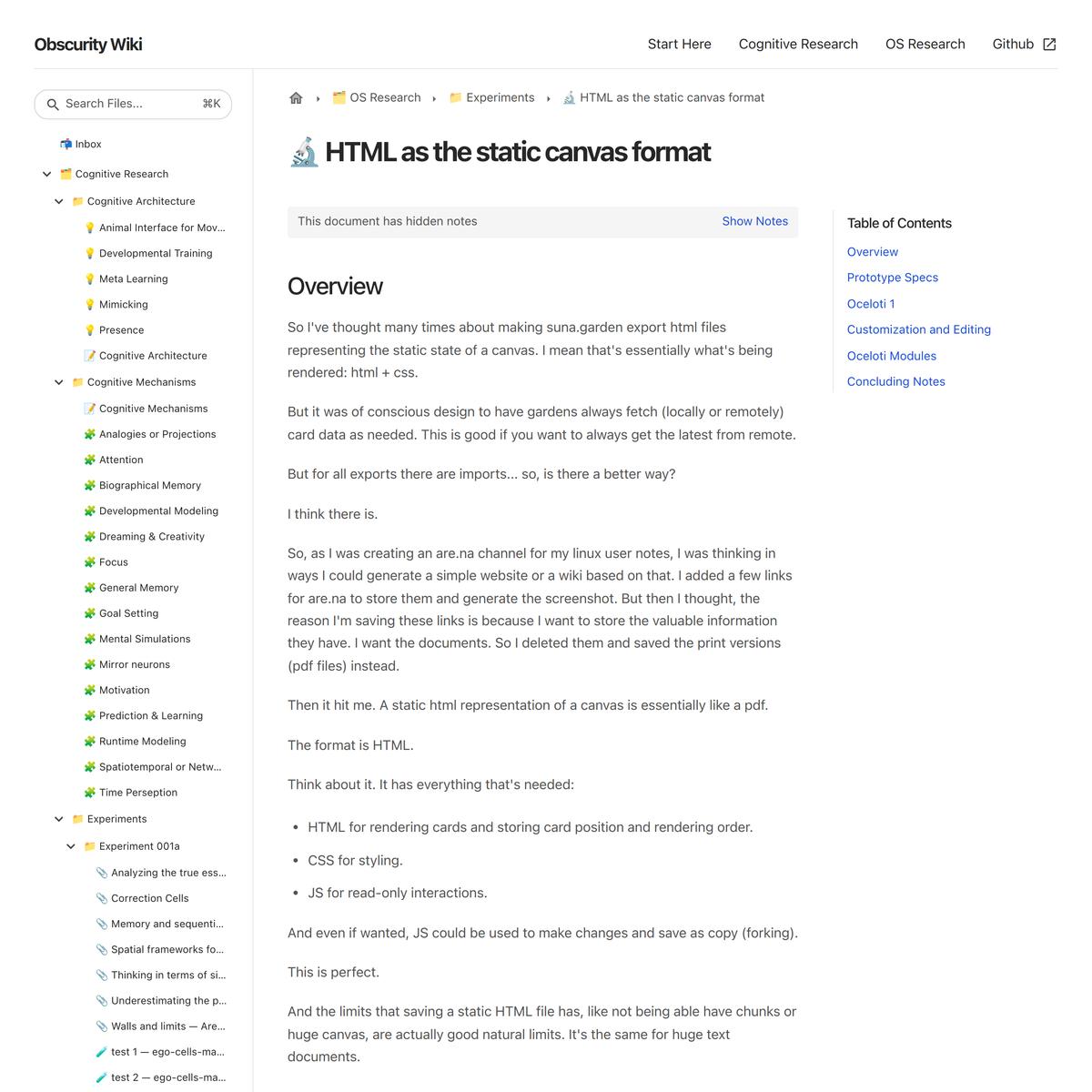Collapse the Experiment 001a folder
Image resolution: width=1092 pixels, height=1092 pixels.
coord(71,846)
